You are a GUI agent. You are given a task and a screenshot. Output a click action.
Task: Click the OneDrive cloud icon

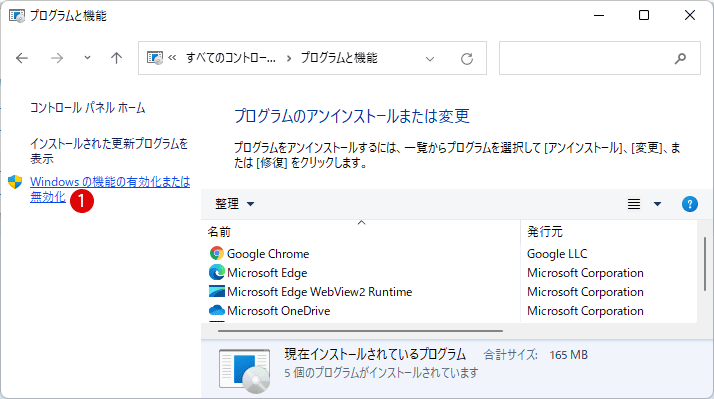coord(217,310)
